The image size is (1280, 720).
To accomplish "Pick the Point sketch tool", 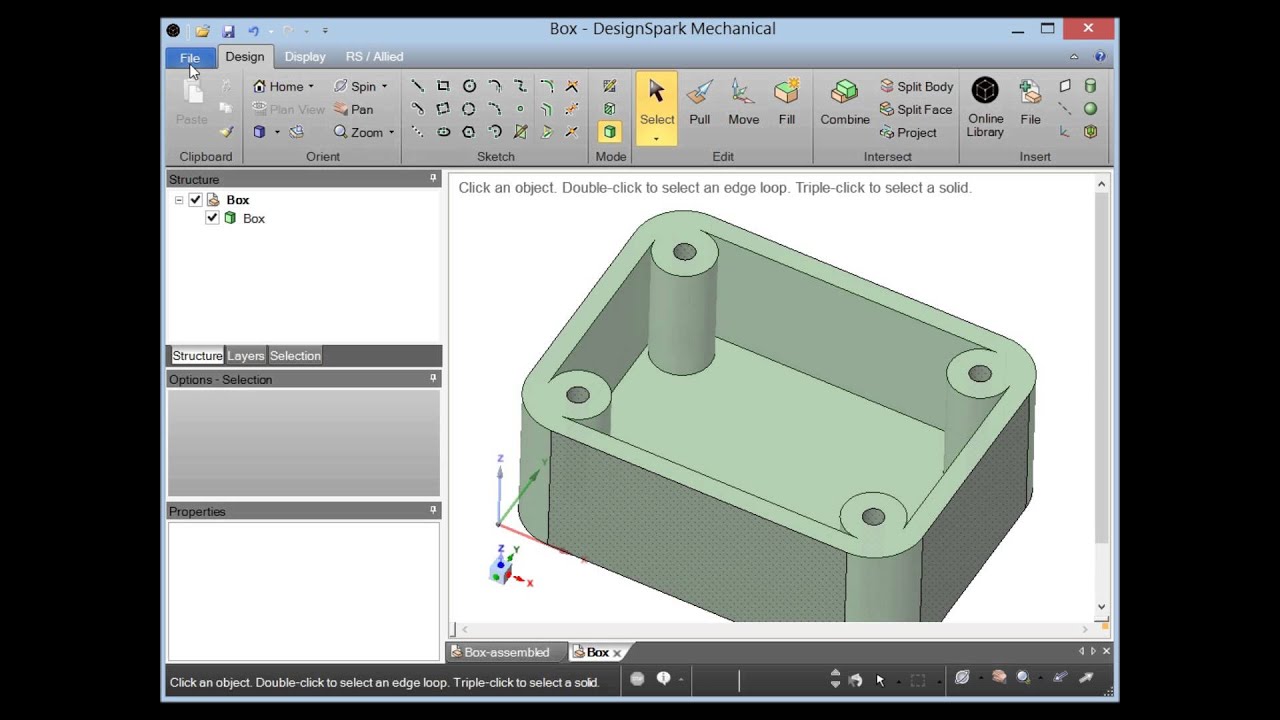I will [x=520, y=109].
